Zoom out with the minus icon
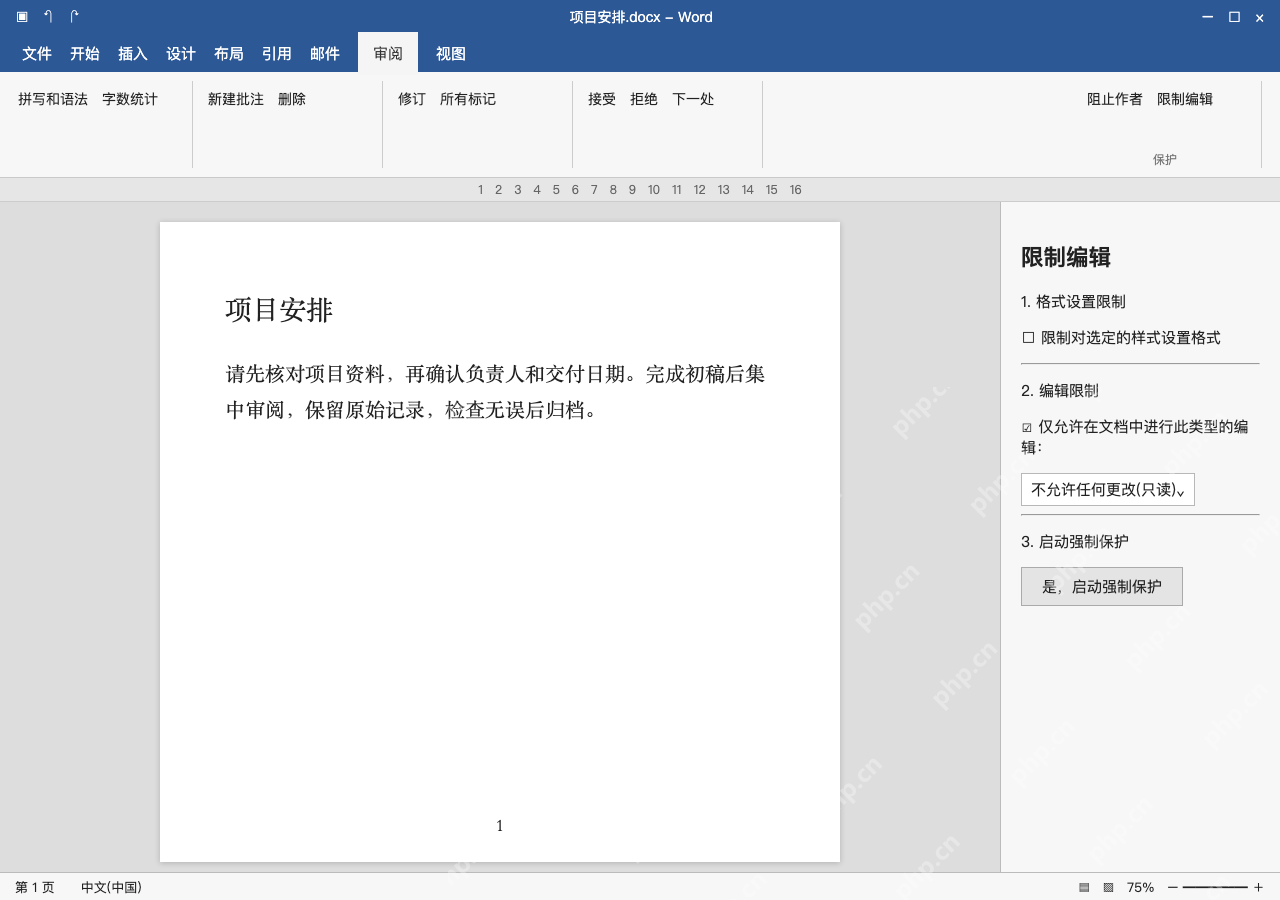The height and width of the screenshot is (900, 1280). [1173, 887]
